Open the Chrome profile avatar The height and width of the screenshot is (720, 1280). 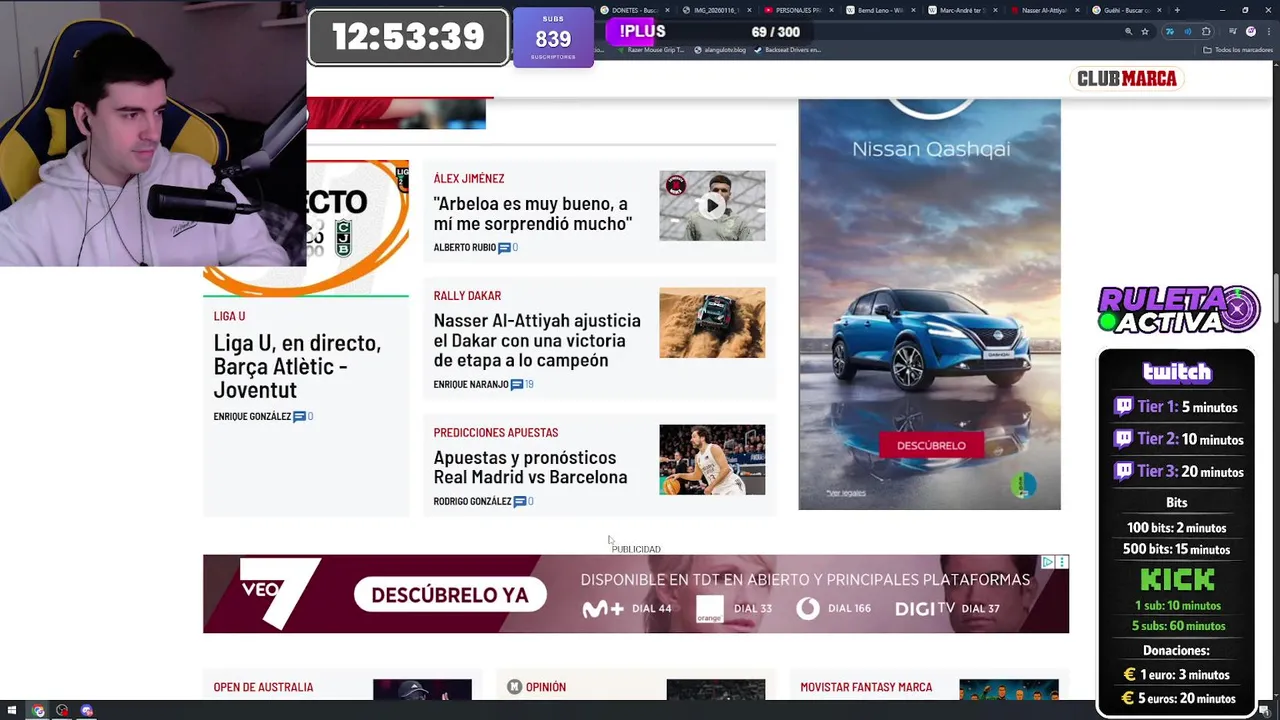click(x=1250, y=32)
